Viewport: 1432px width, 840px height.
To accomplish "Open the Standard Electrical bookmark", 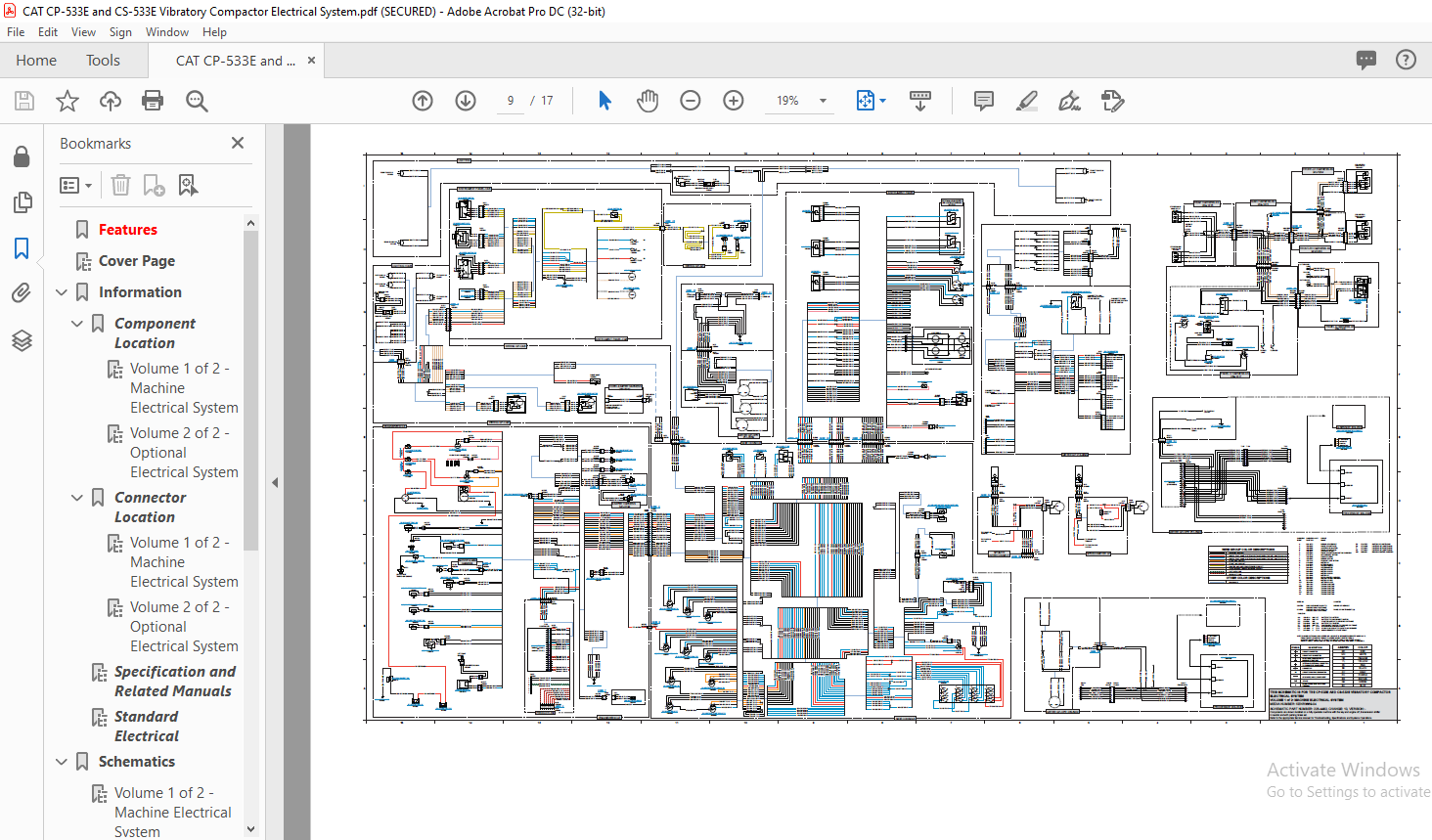I will click(147, 727).
